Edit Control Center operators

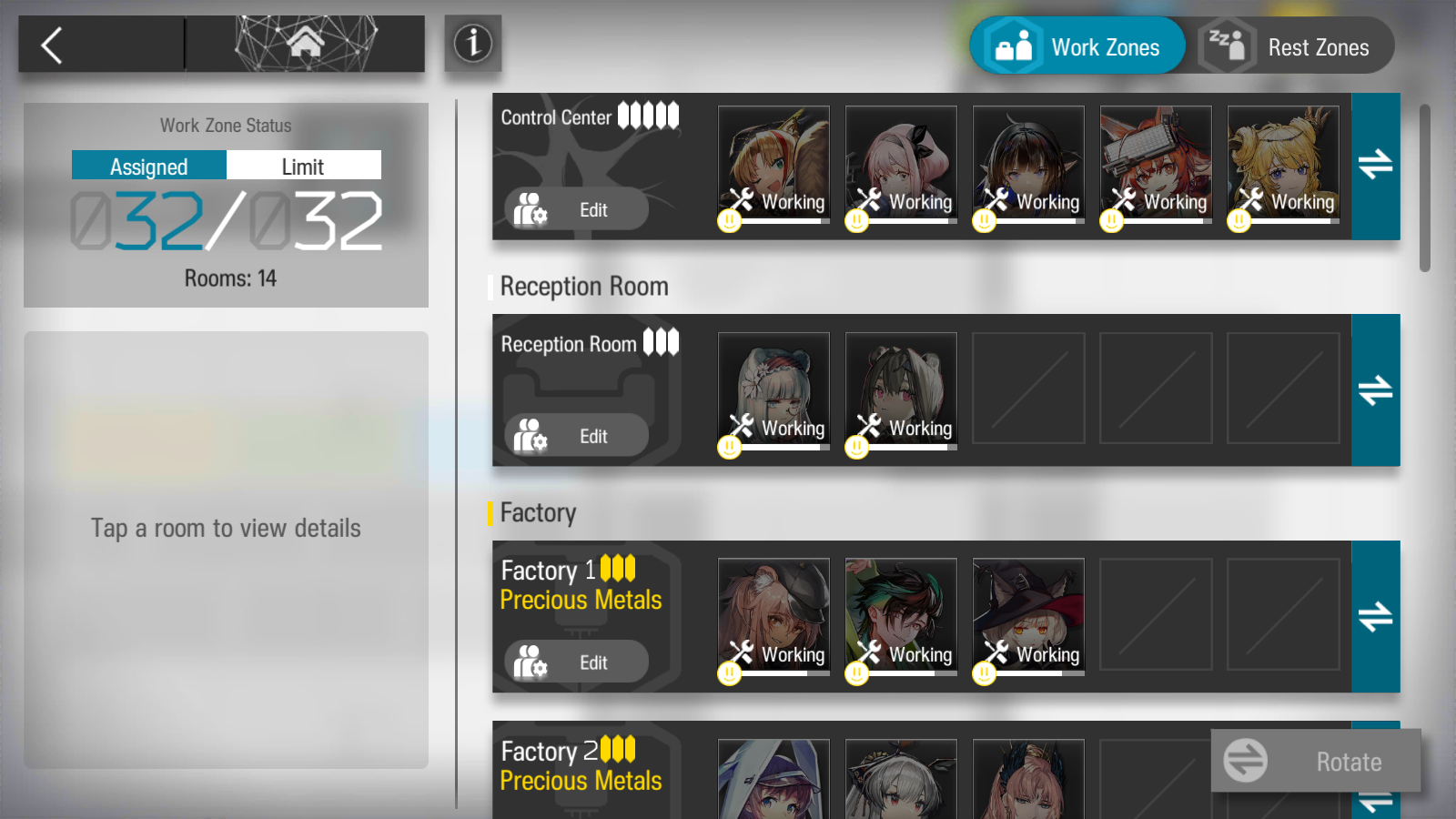pos(576,210)
